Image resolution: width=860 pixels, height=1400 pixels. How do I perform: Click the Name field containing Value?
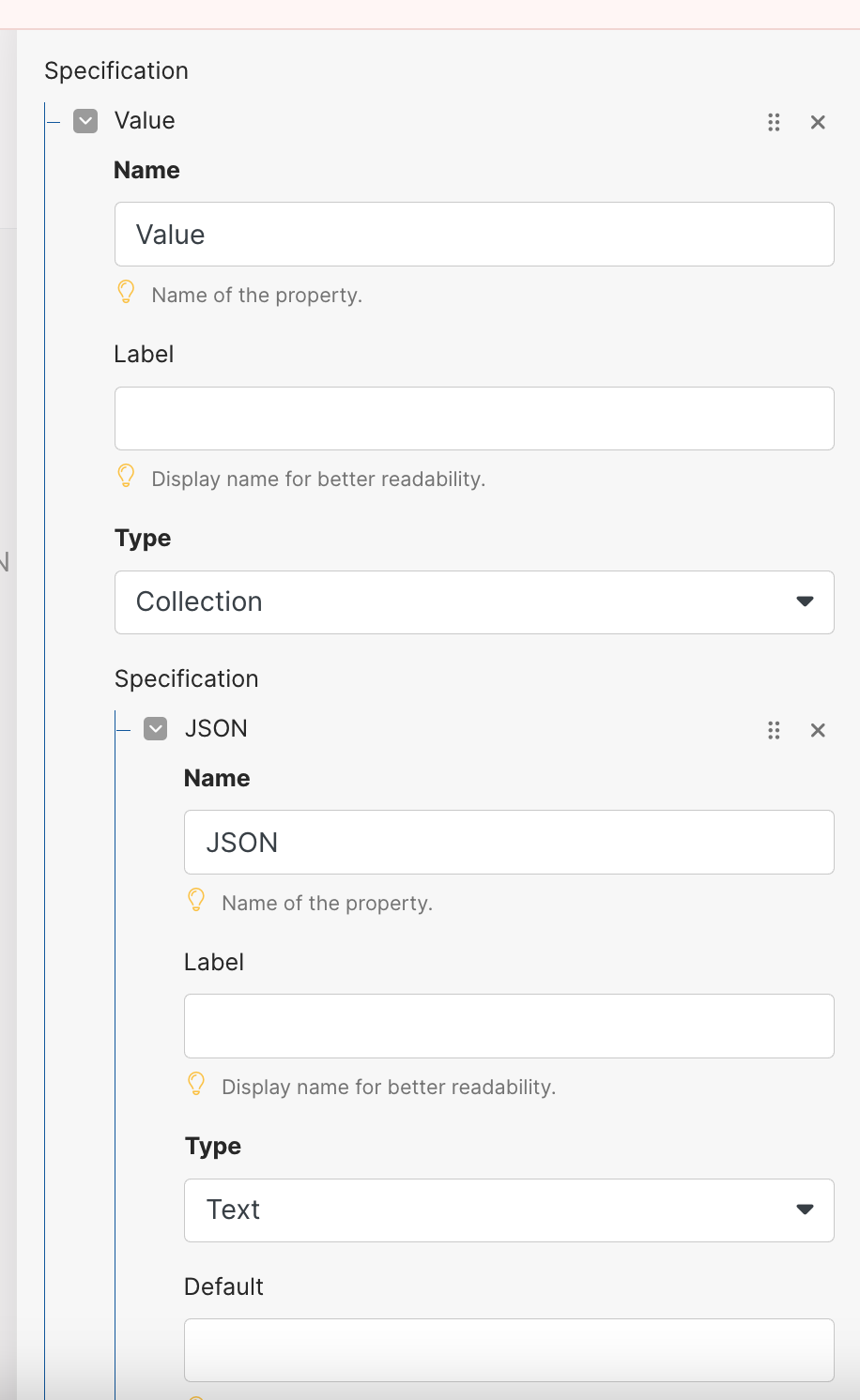click(474, 235)
